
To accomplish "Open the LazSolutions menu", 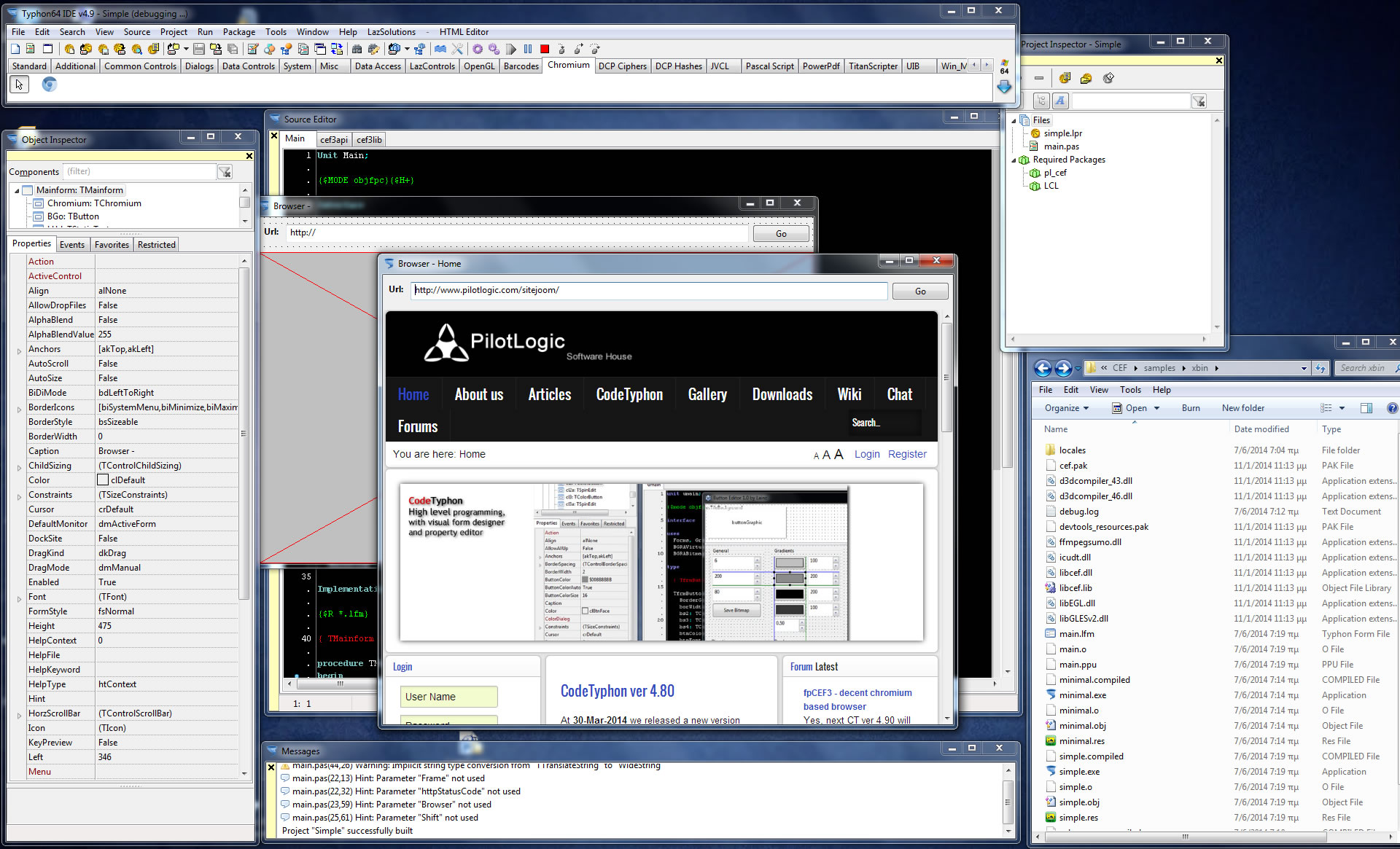I will [x=391, y=32].
